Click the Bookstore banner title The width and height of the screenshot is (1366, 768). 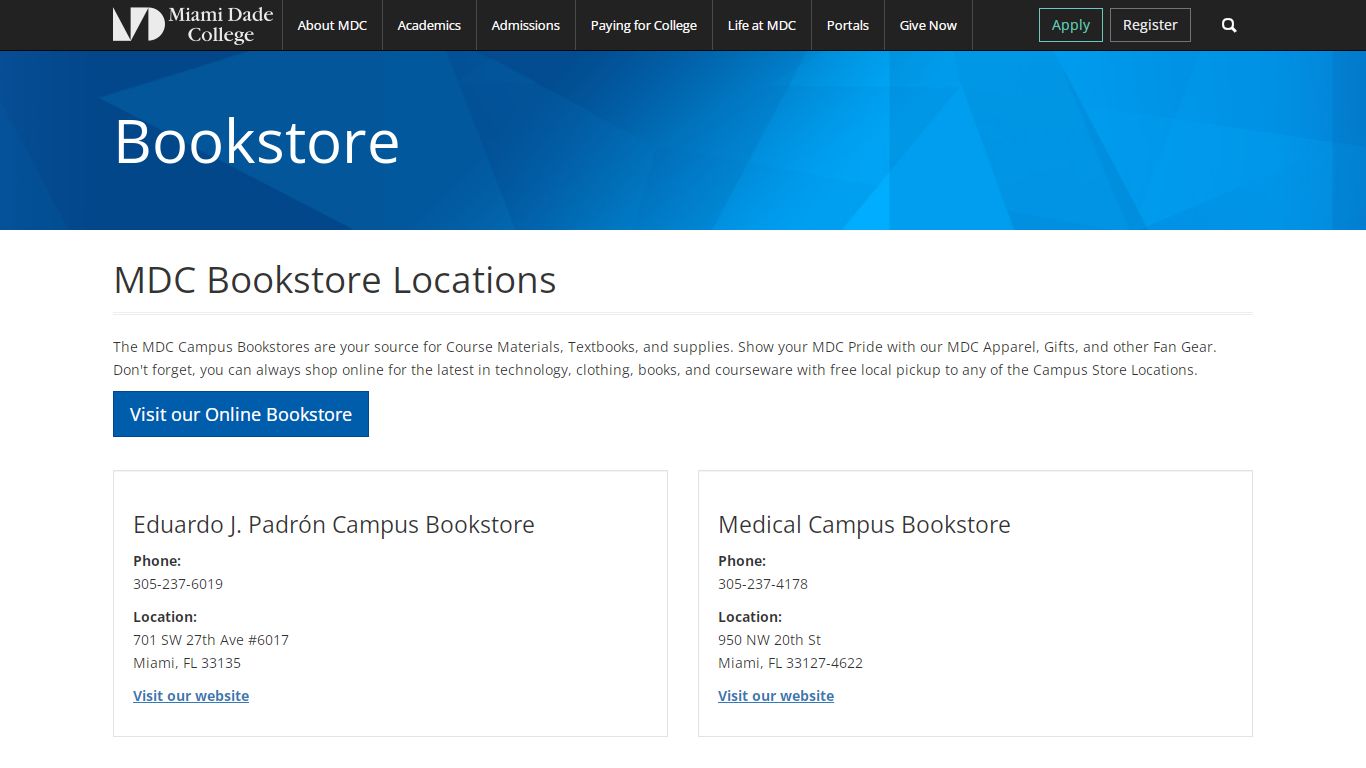[x=257, y=141]
